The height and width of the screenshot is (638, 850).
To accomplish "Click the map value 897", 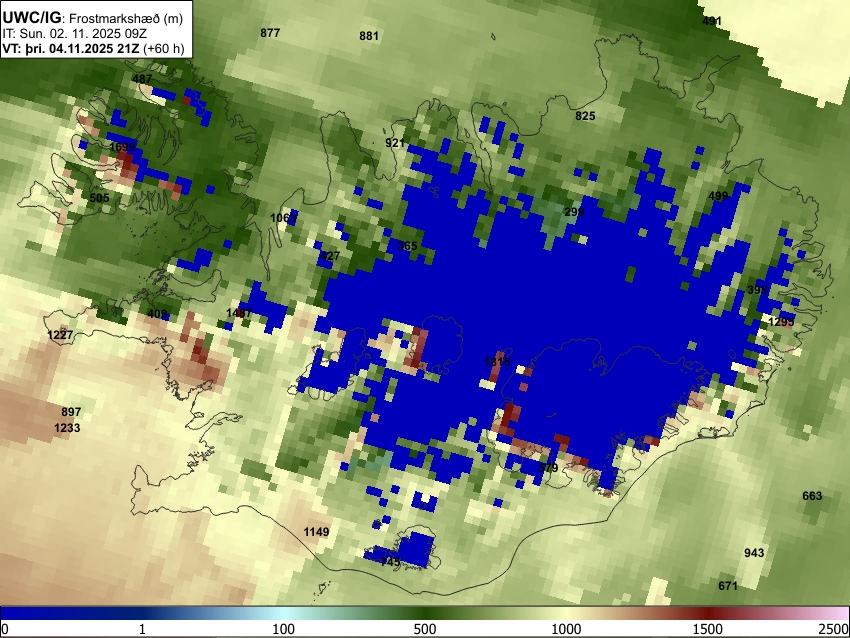I will 71,412.
